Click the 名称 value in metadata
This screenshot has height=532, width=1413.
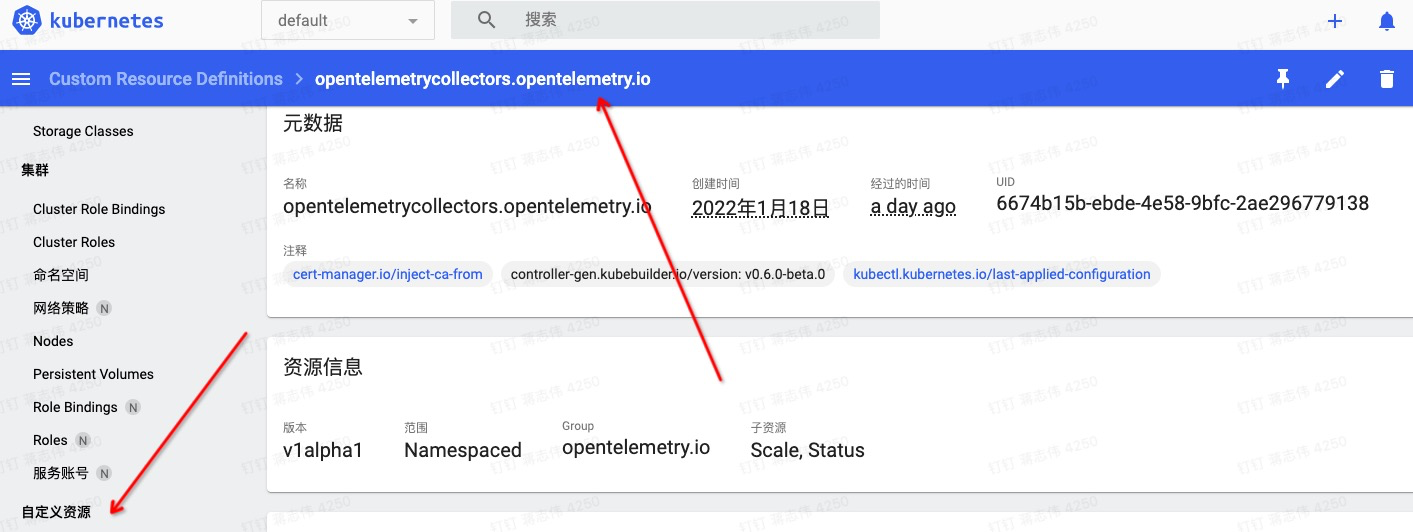pyautogui.click(x=467, y=207)
